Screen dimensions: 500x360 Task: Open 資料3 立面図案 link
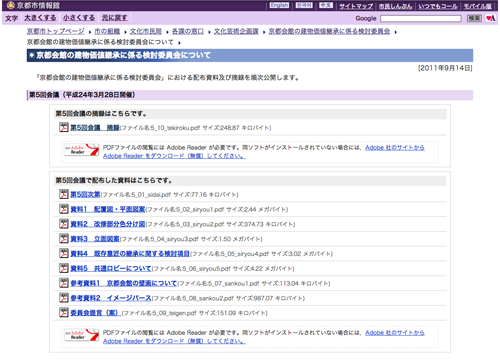pos(95,239)
